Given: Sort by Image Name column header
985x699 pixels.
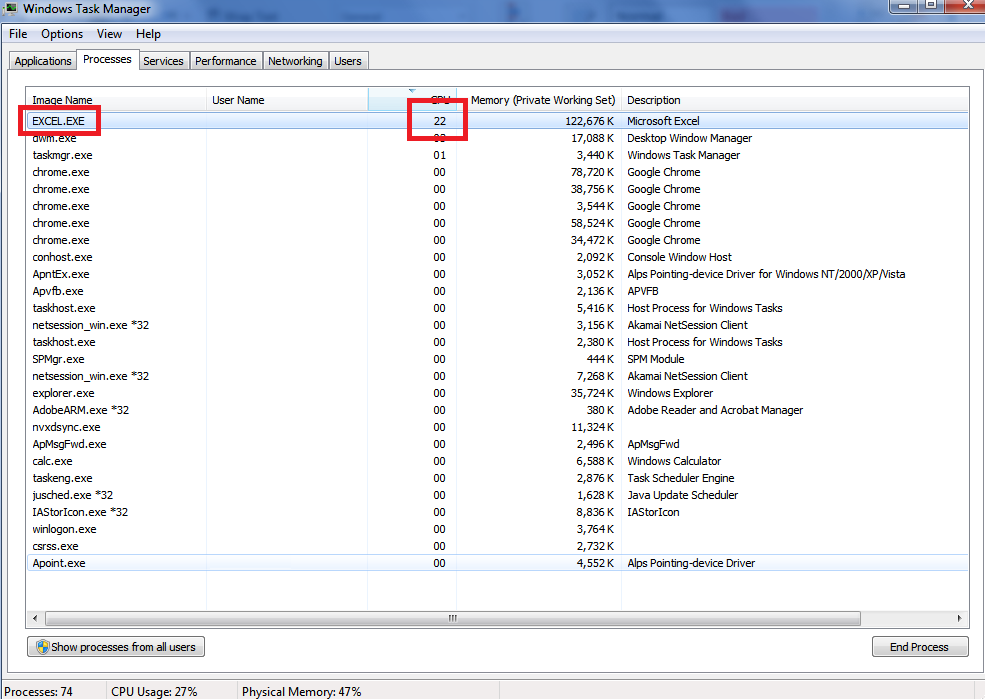Looking at the screenshot, I should tap(116, 100).
